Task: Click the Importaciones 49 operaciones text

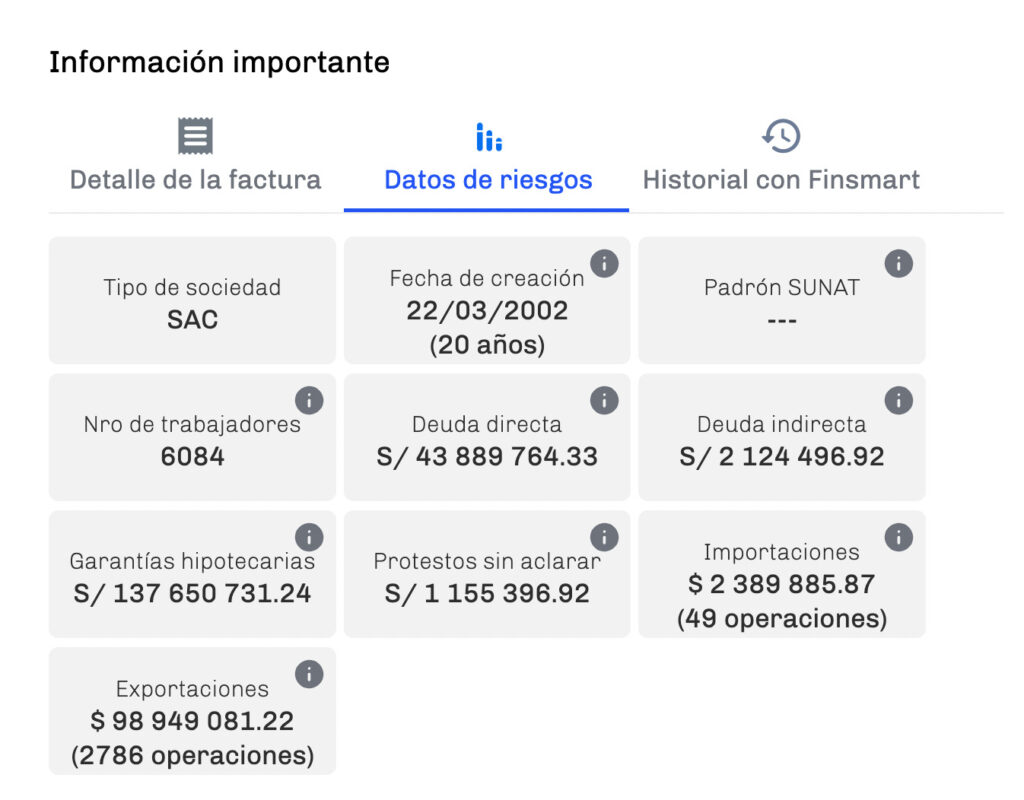Action: tap(782, 618)
